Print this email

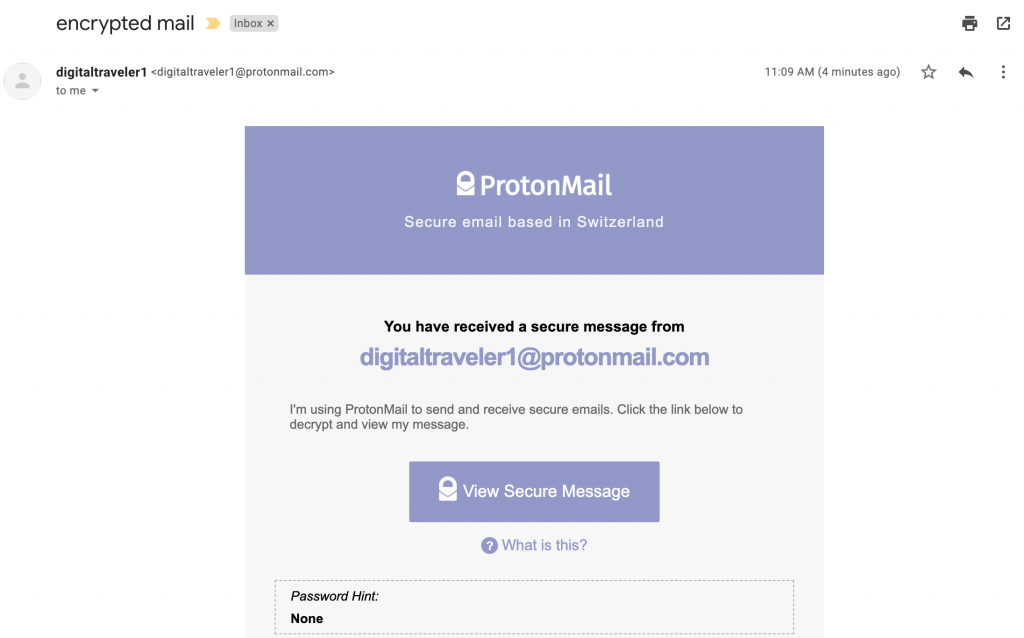click(x=969, y=23)
